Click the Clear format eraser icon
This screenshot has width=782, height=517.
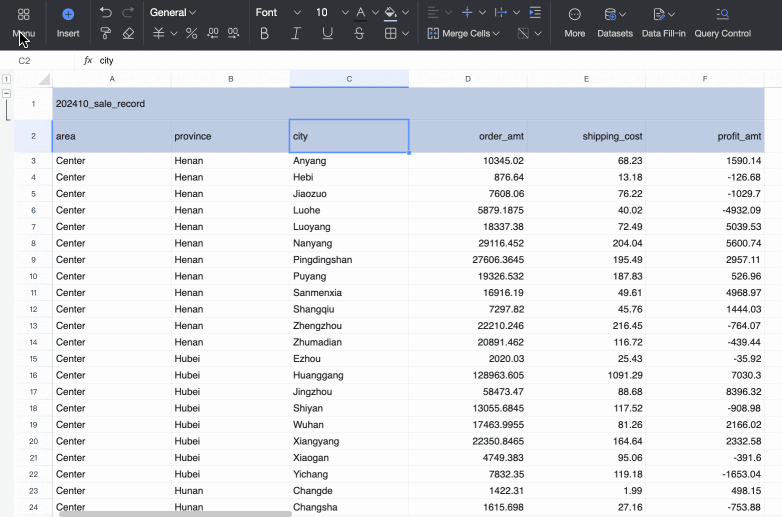(x=128, y=33)
